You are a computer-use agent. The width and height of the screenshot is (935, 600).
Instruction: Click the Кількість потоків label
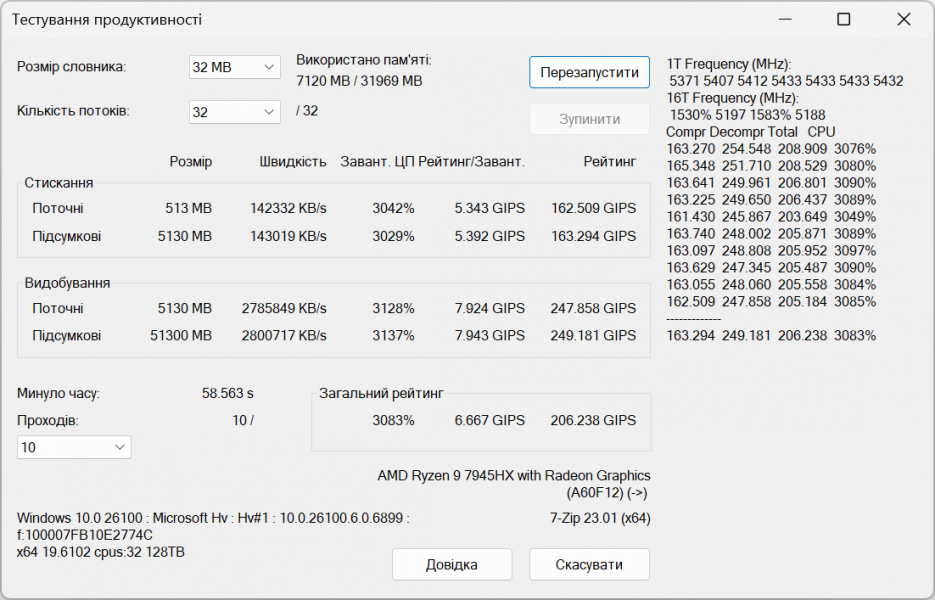point(73,111)
